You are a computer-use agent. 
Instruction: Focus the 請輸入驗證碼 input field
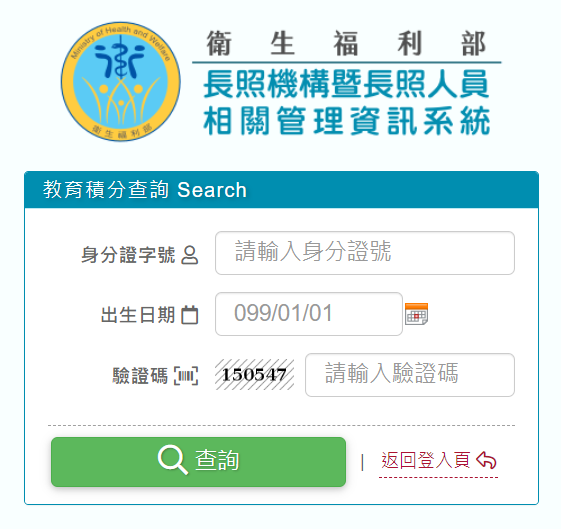(x=410, y=375)
